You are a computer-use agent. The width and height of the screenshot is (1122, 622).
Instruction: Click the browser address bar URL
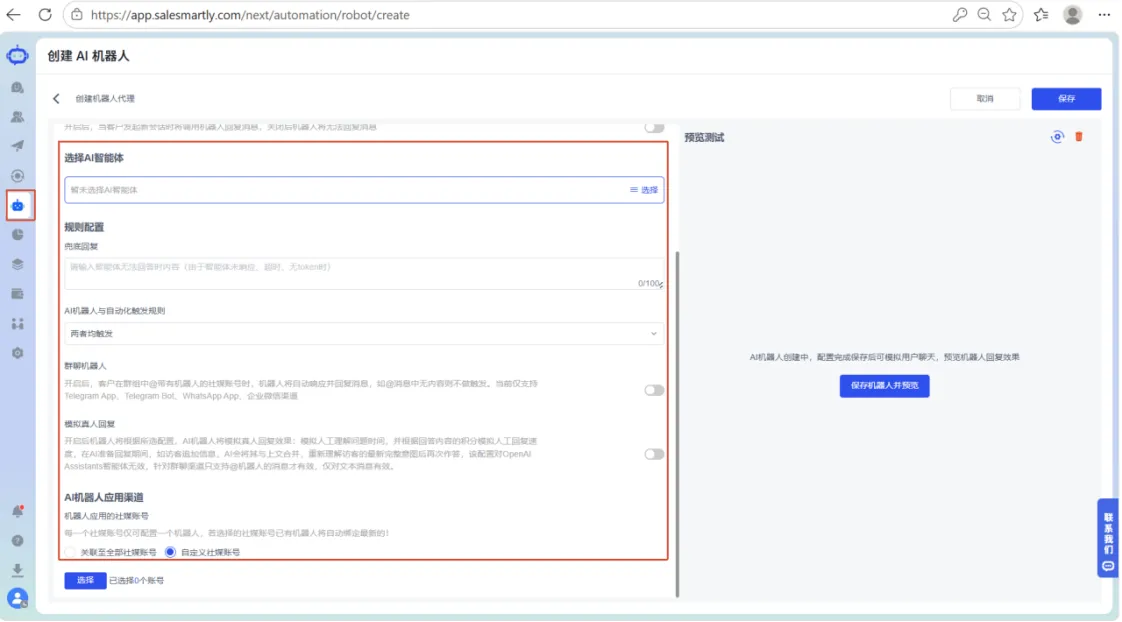pos(250,14)
